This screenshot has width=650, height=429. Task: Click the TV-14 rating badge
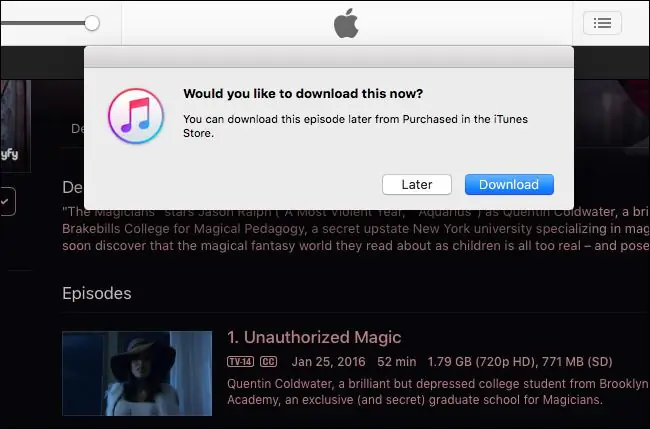[239, 361]
